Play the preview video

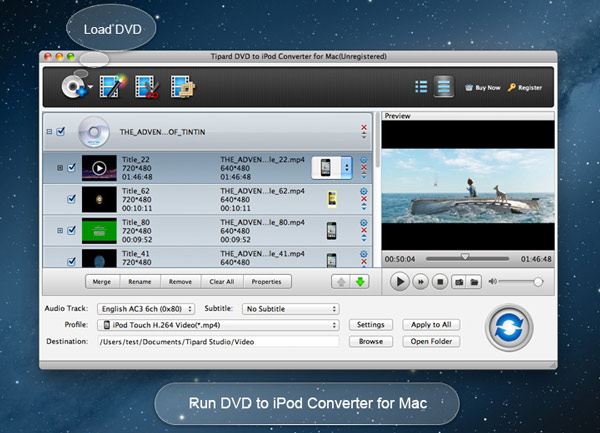399,282
